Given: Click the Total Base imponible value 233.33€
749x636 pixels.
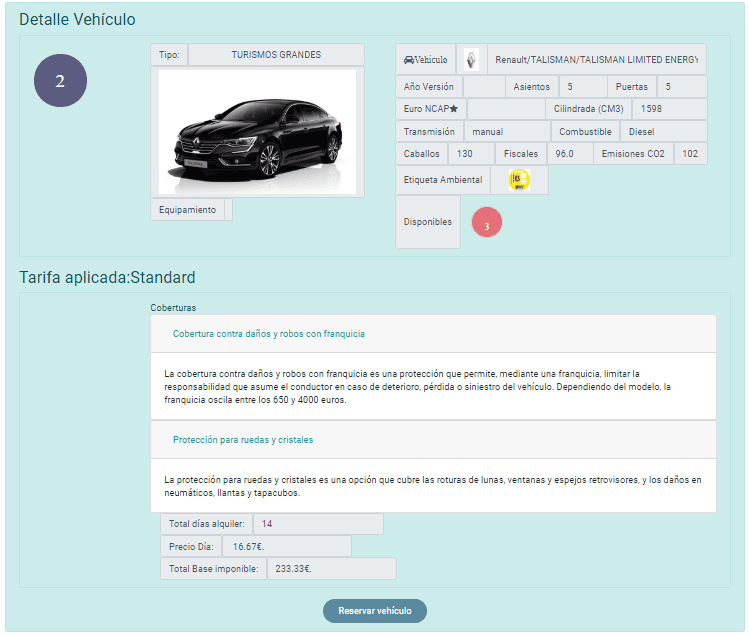Looking at the screenshot, I should click(x=332, y=569).
